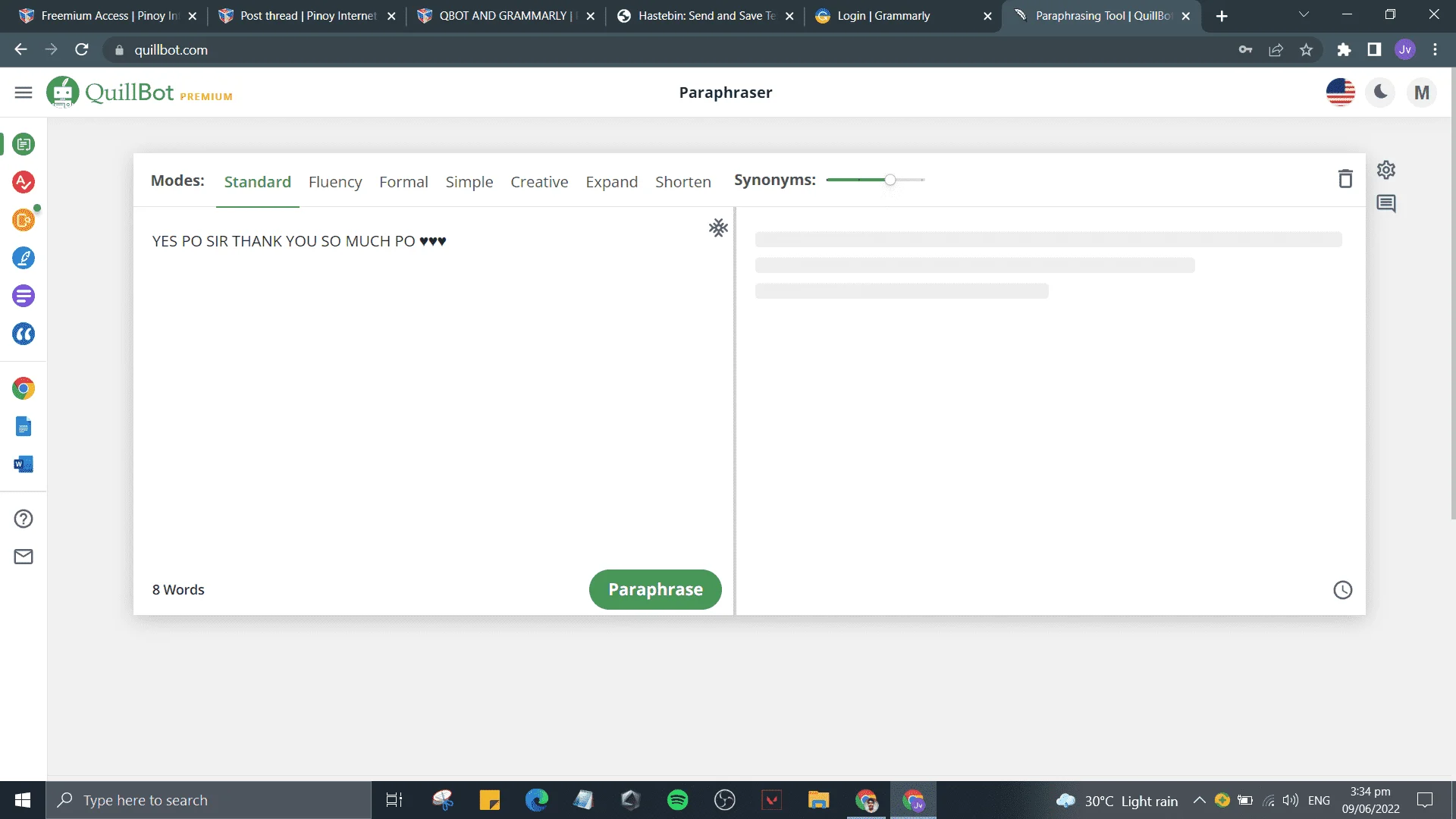Delete the text with the trash icon
The height and width of the screenshot is (819, 1456).
tap(1345, 179)
